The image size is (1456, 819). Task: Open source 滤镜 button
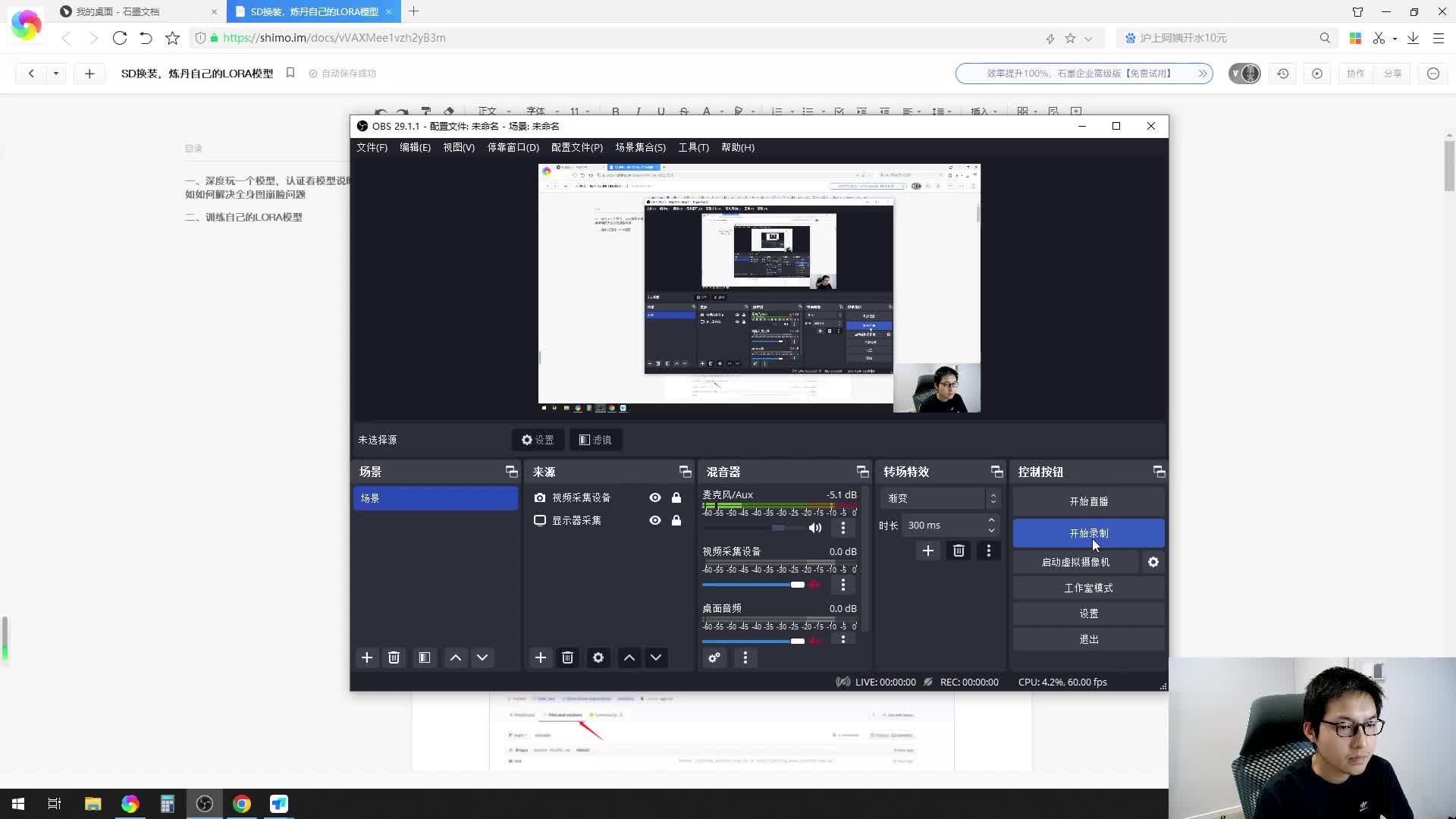click(x=595, y=440)
